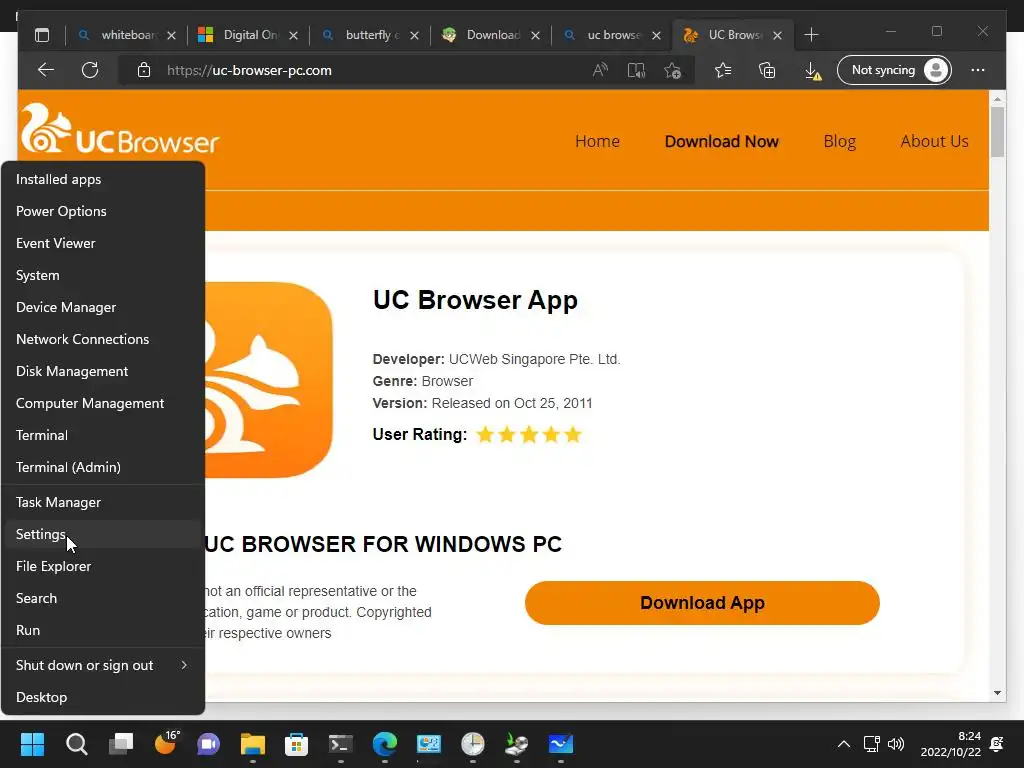Refresh the UC Browser page
The image size is (1024, 768).
(90, 70)
